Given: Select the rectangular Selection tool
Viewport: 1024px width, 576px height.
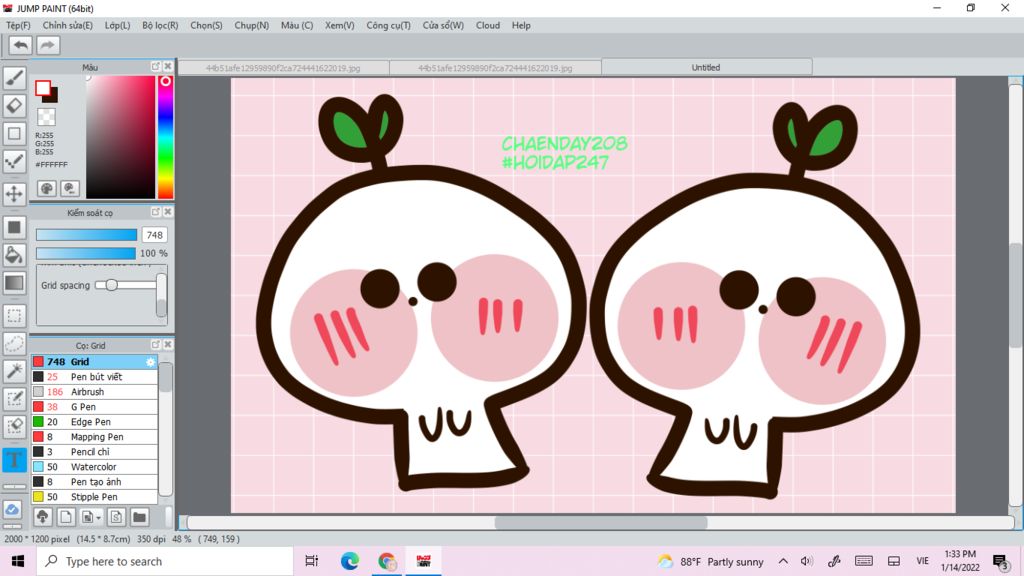Looking at the screenshot, I should coord(14,315).
